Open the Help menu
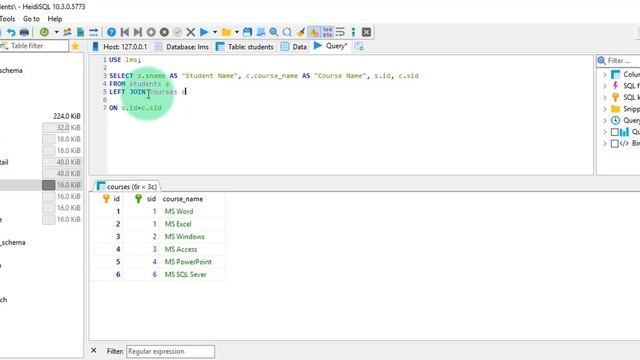Viewport: 640px width, 360px height. click(55, 19)
